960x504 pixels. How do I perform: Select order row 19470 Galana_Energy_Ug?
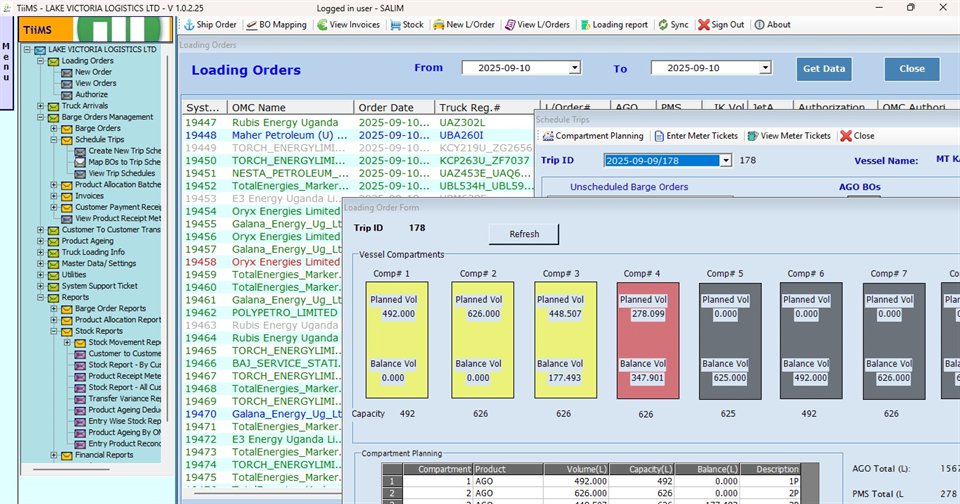(x=262, y=414)
